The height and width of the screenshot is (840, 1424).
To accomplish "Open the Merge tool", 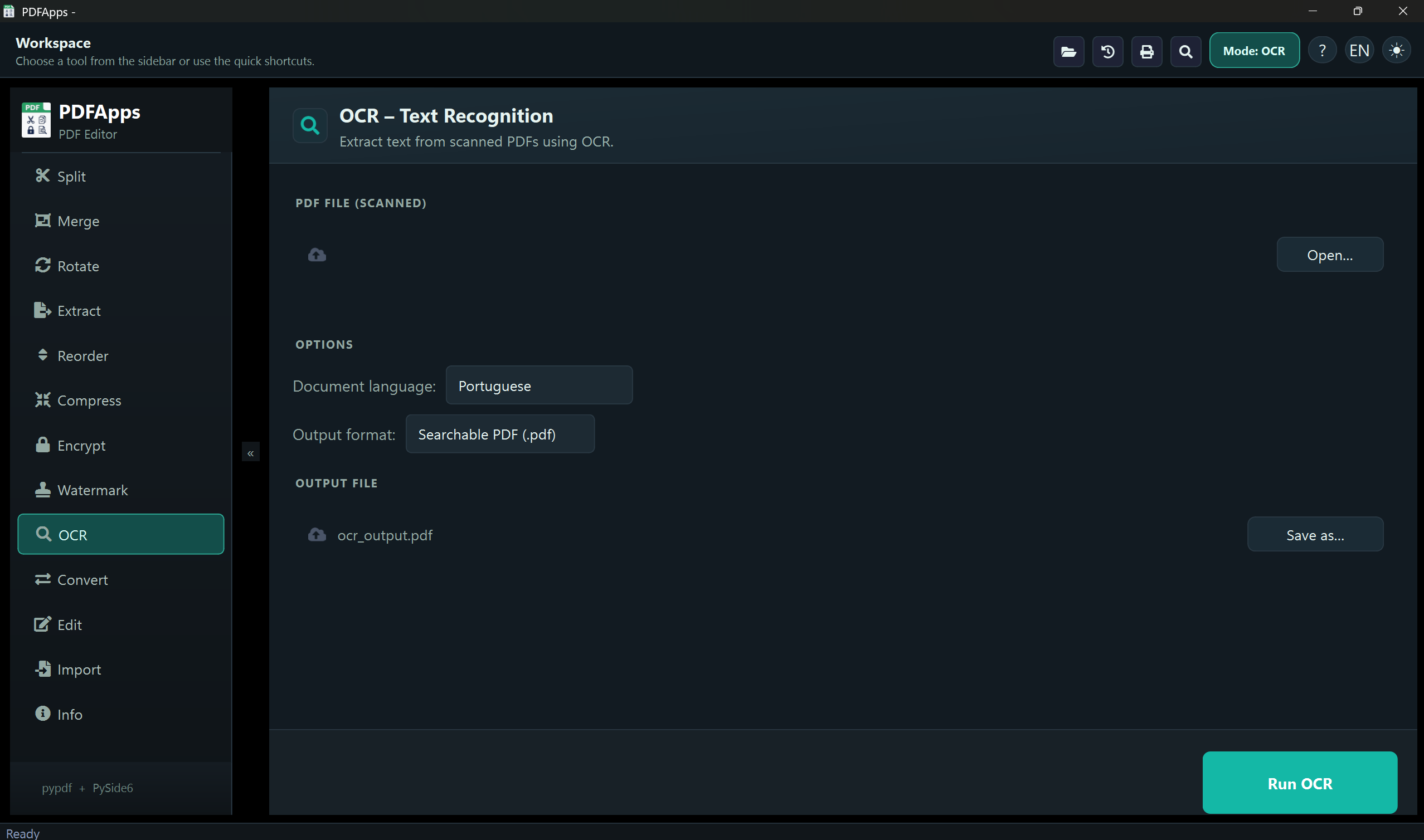I will 120,221.
